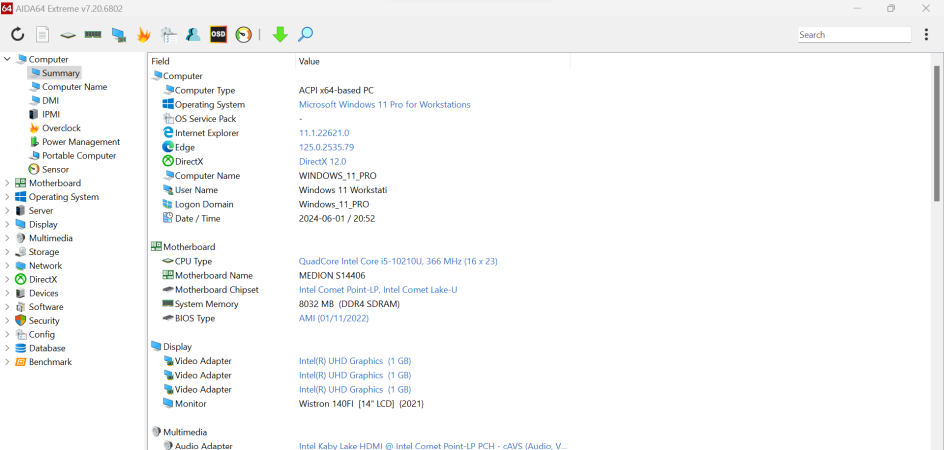Viewport: 944px width, 450px height.
Task: Open the OSD panel toolbar icon
Action: pos(218,34)
